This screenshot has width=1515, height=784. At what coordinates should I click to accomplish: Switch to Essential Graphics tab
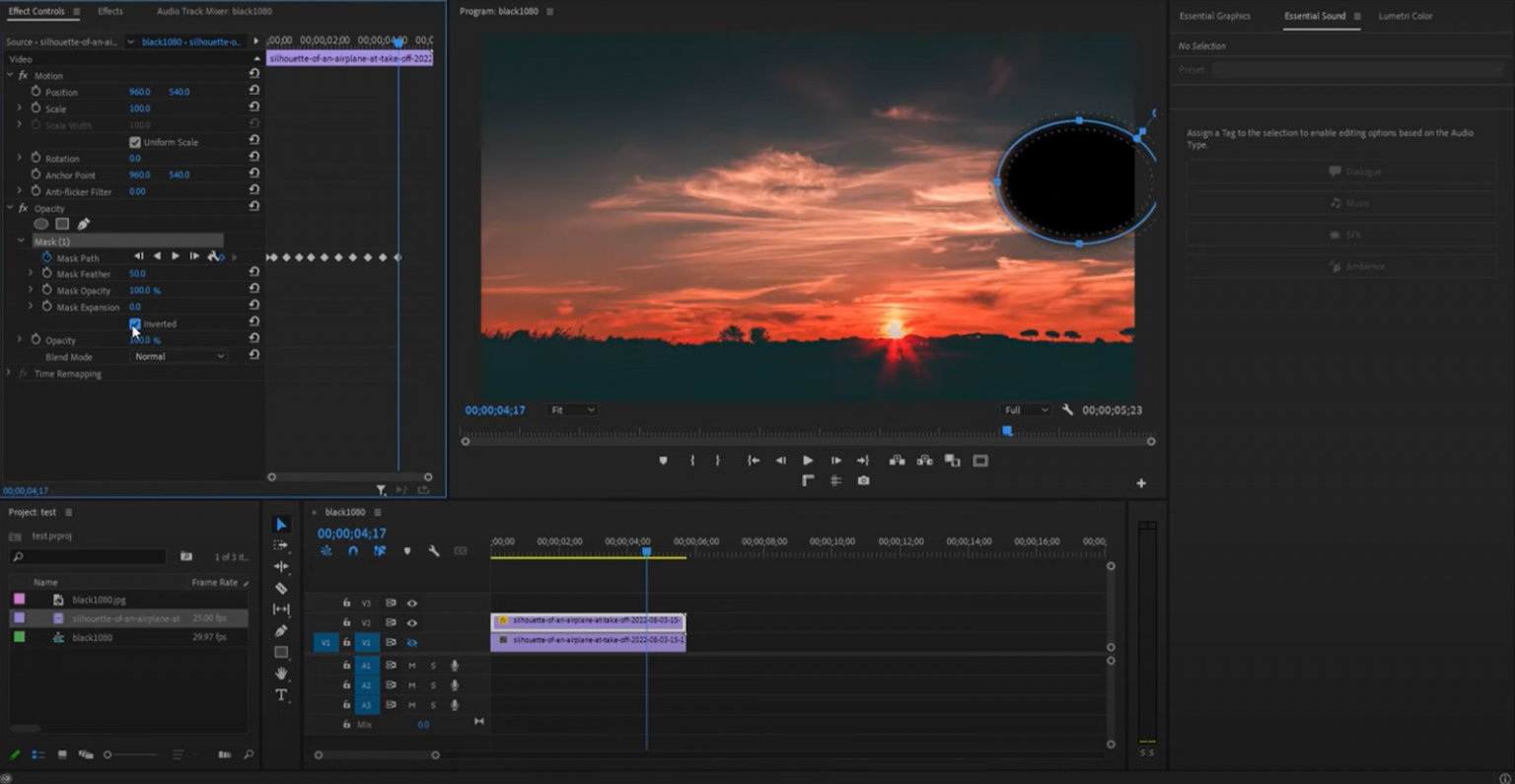click(x=1214, y=16)
